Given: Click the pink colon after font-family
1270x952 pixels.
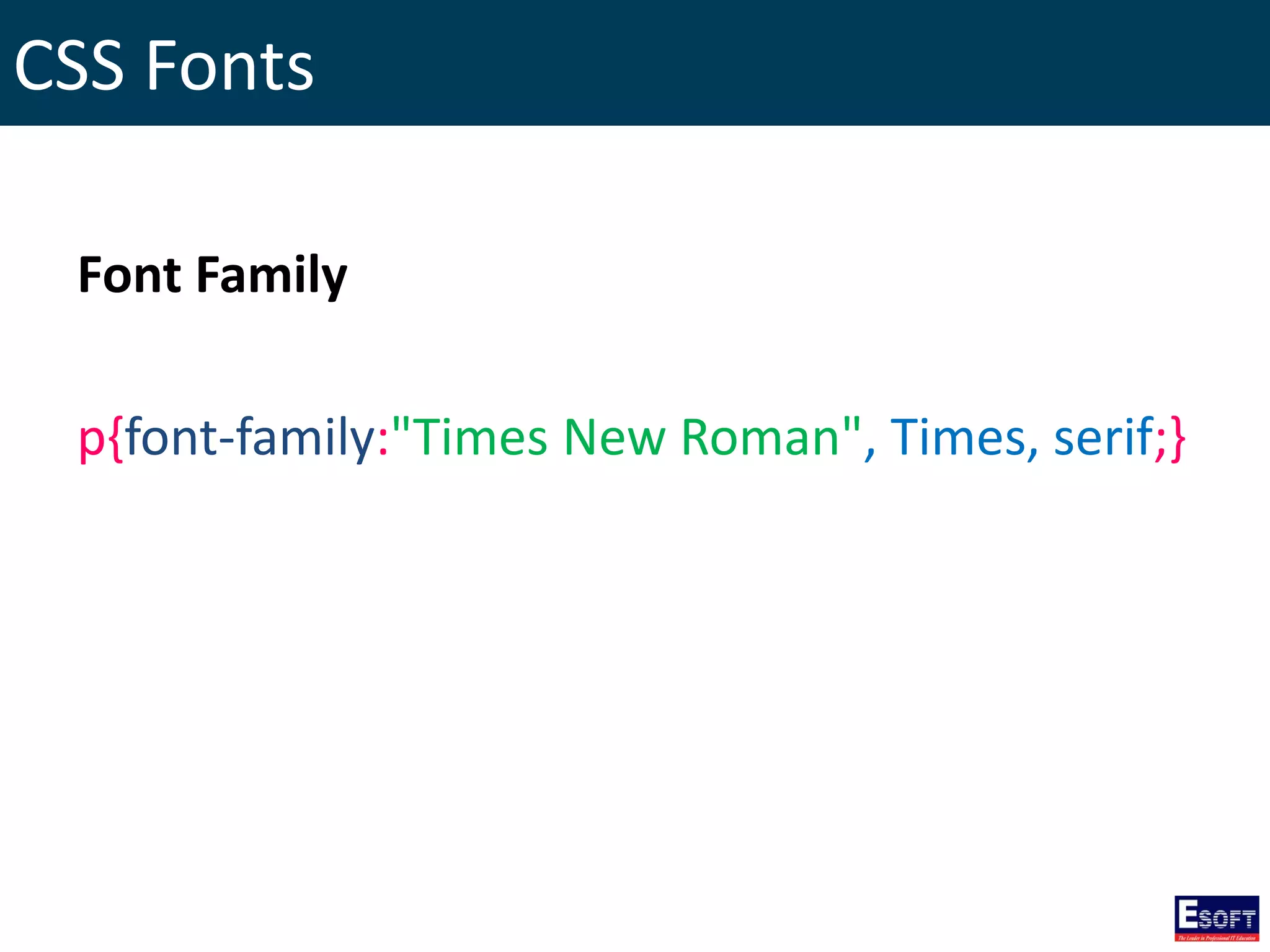Looking at the screenshot, I should pyautogui.click(x=383, y=441).
